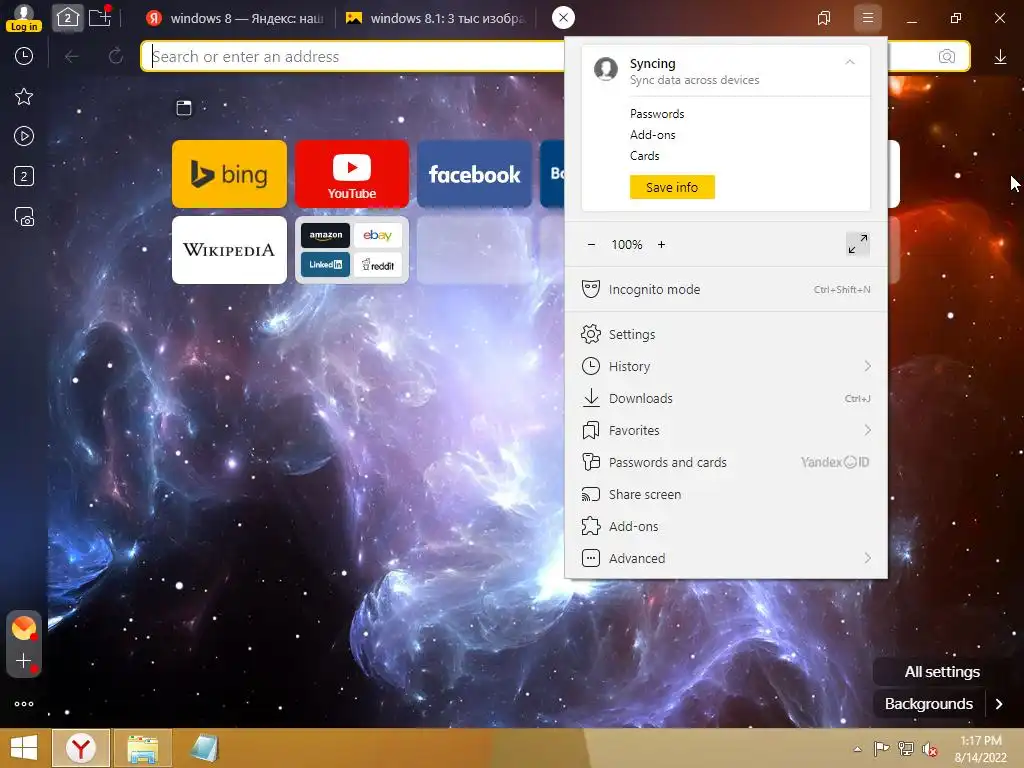Click Add-ons in the sync list
Viewport: 1024px width, 768px height.
(x=652, y=135)
